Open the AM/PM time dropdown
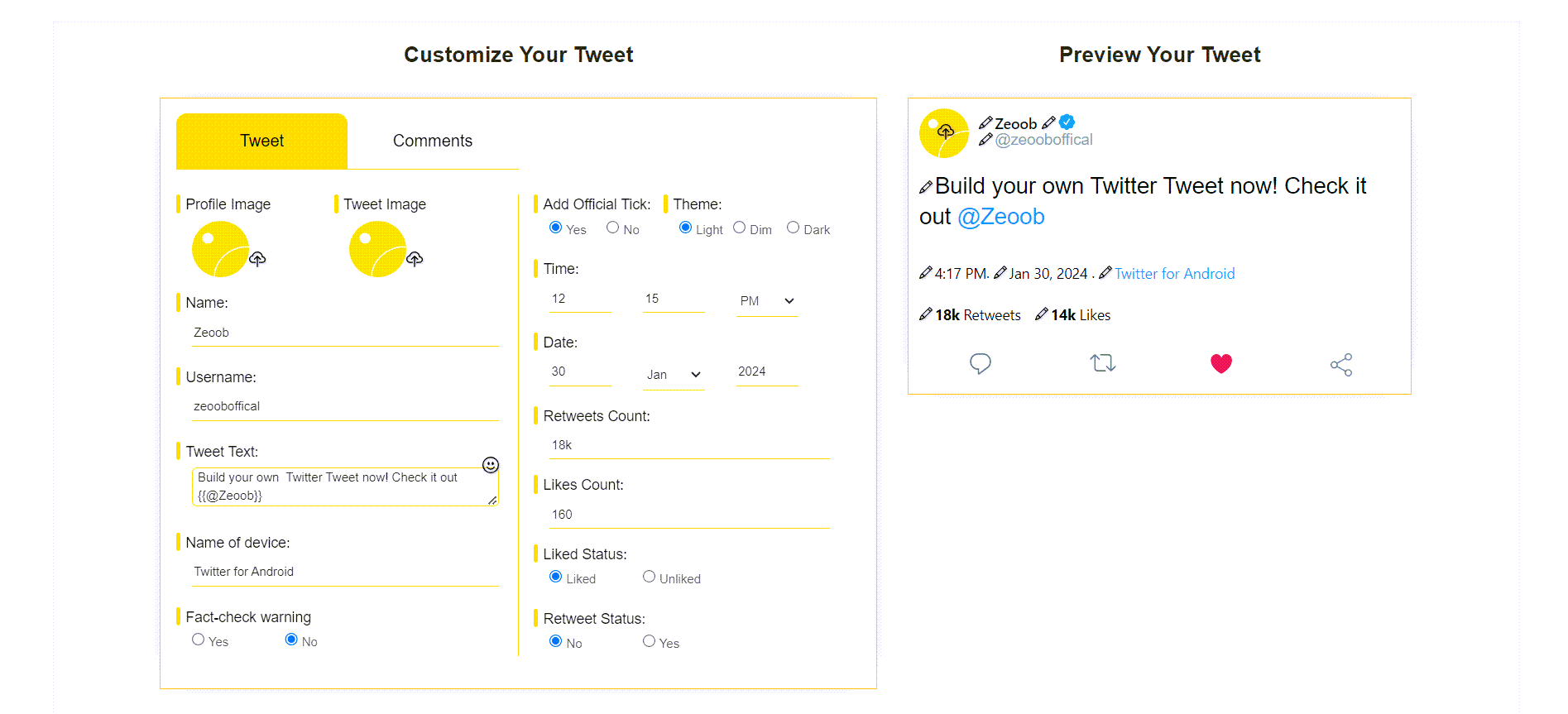 pos(767,301)
